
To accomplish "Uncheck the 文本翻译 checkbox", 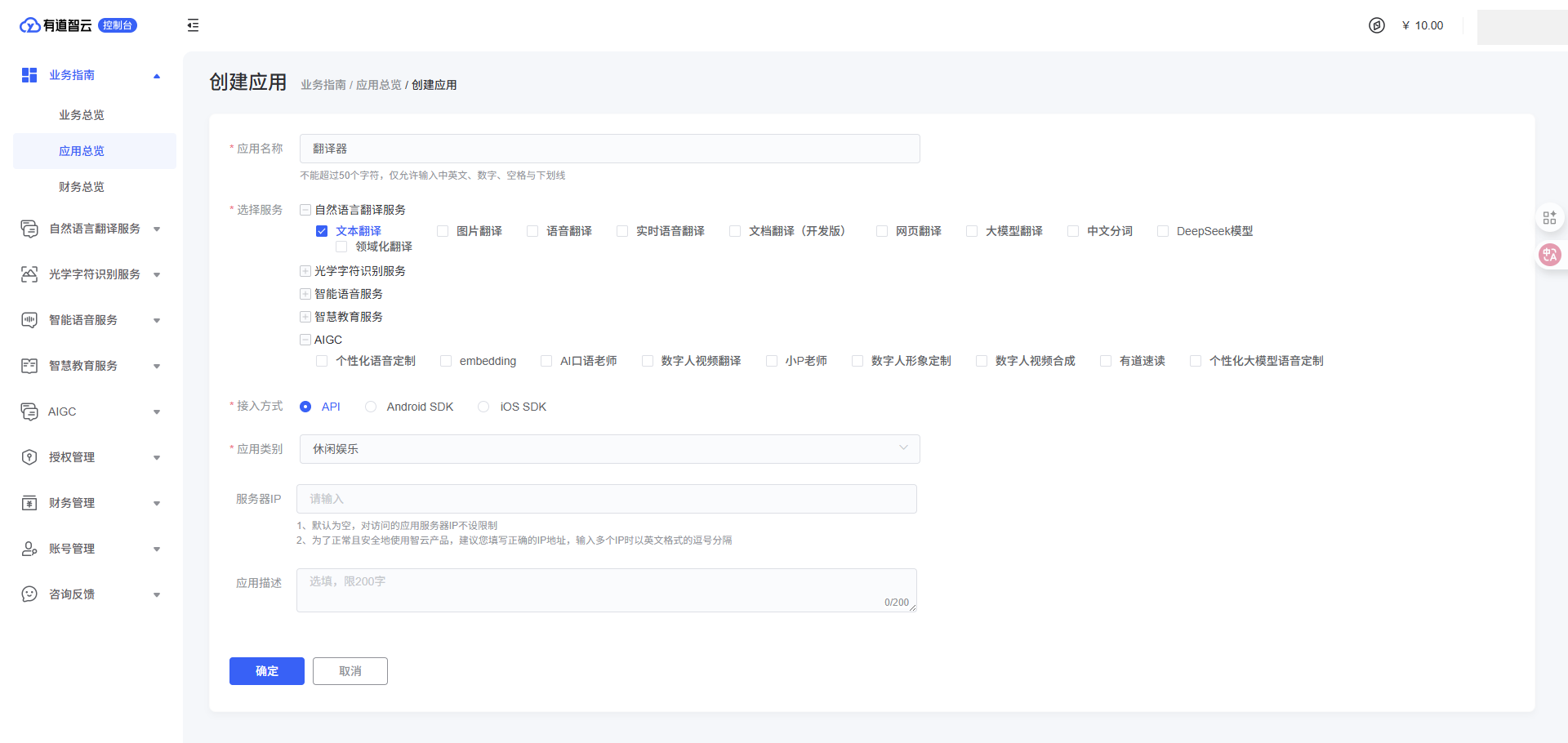I will 322,231.
